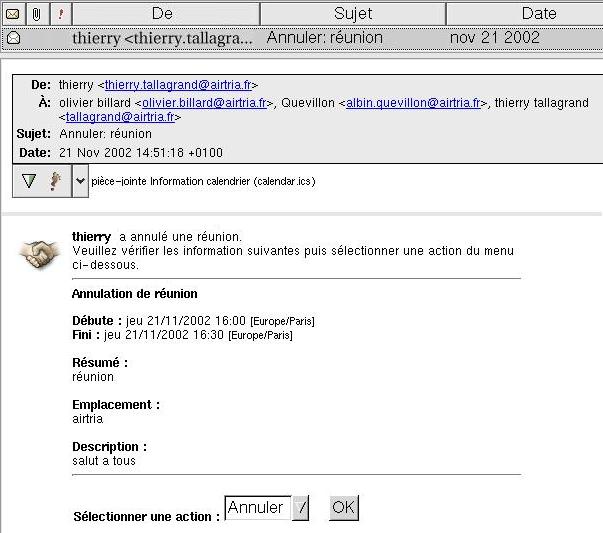Click the description text 'salut a tous'

(x=104, y=461)
